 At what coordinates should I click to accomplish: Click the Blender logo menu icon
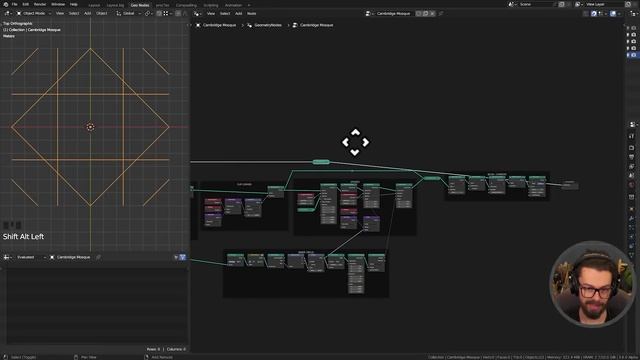pyautogui.click(x=5, y=4)
